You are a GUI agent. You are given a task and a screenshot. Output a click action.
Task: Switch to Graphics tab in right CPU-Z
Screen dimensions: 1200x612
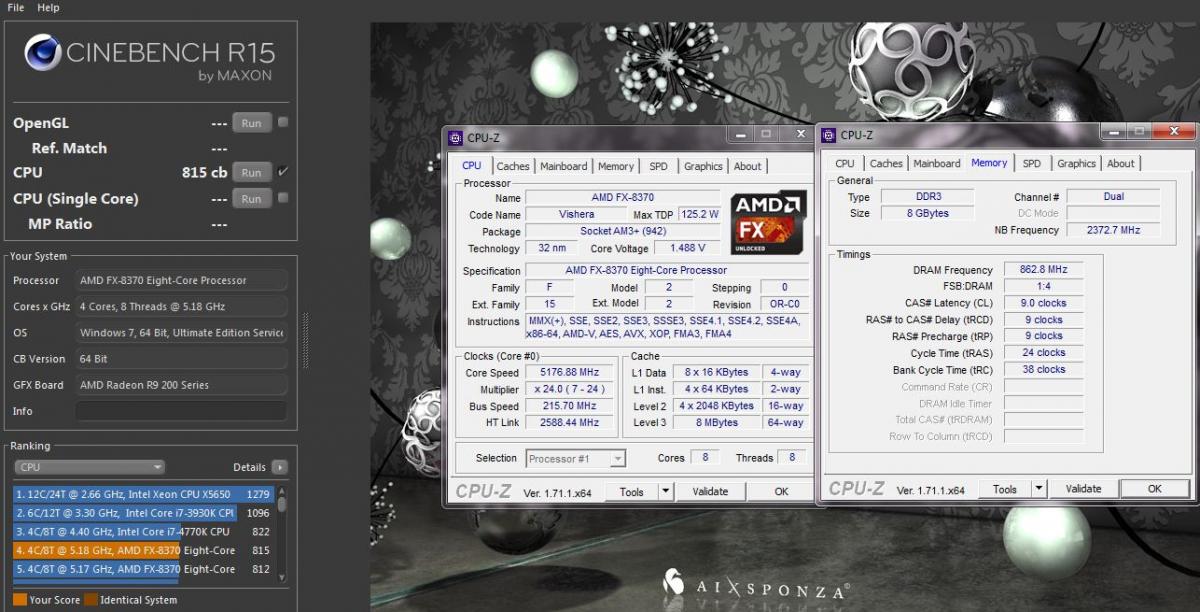(1076, 163)
